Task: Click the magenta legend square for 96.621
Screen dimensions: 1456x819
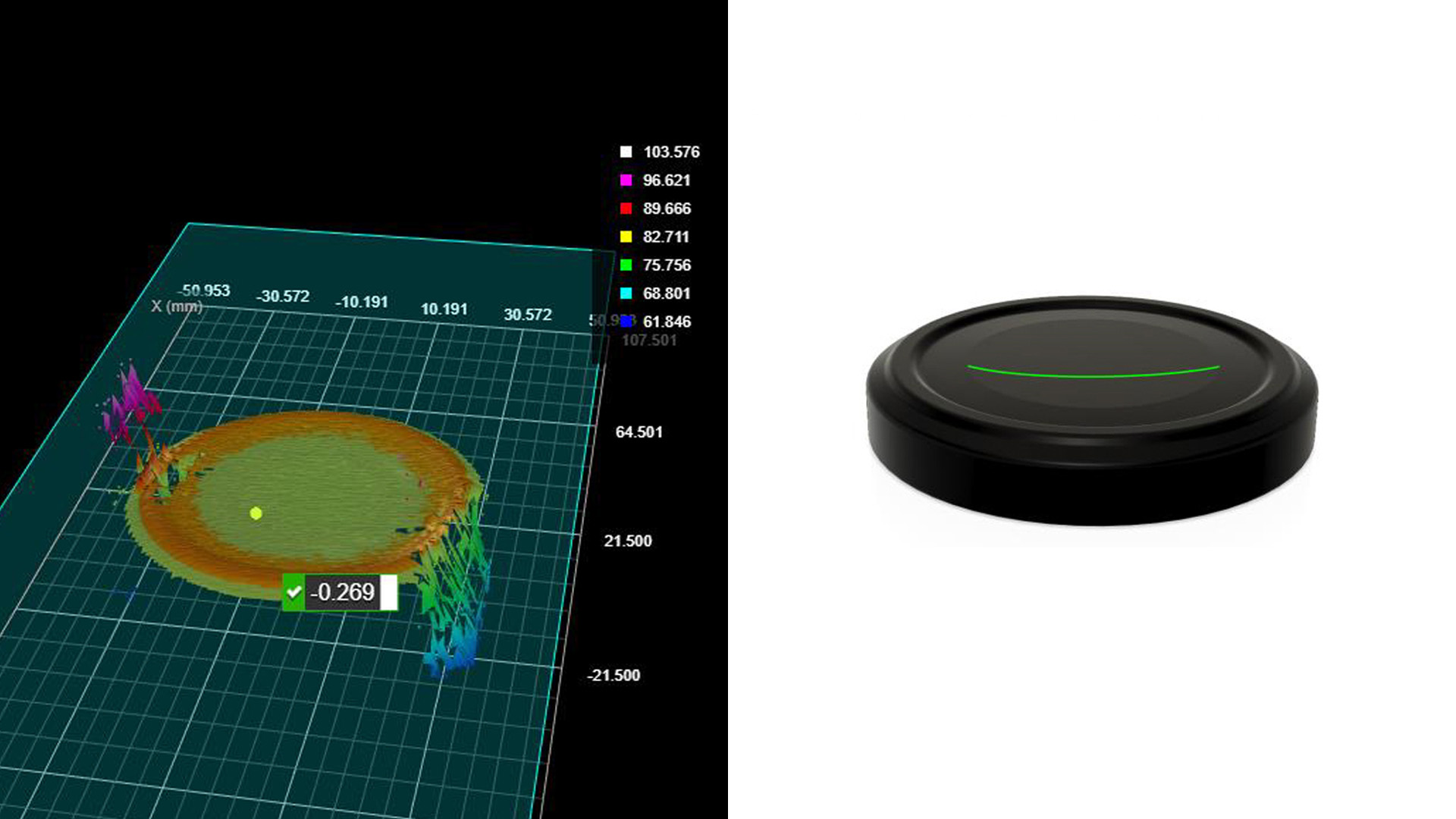Action: 626,180
